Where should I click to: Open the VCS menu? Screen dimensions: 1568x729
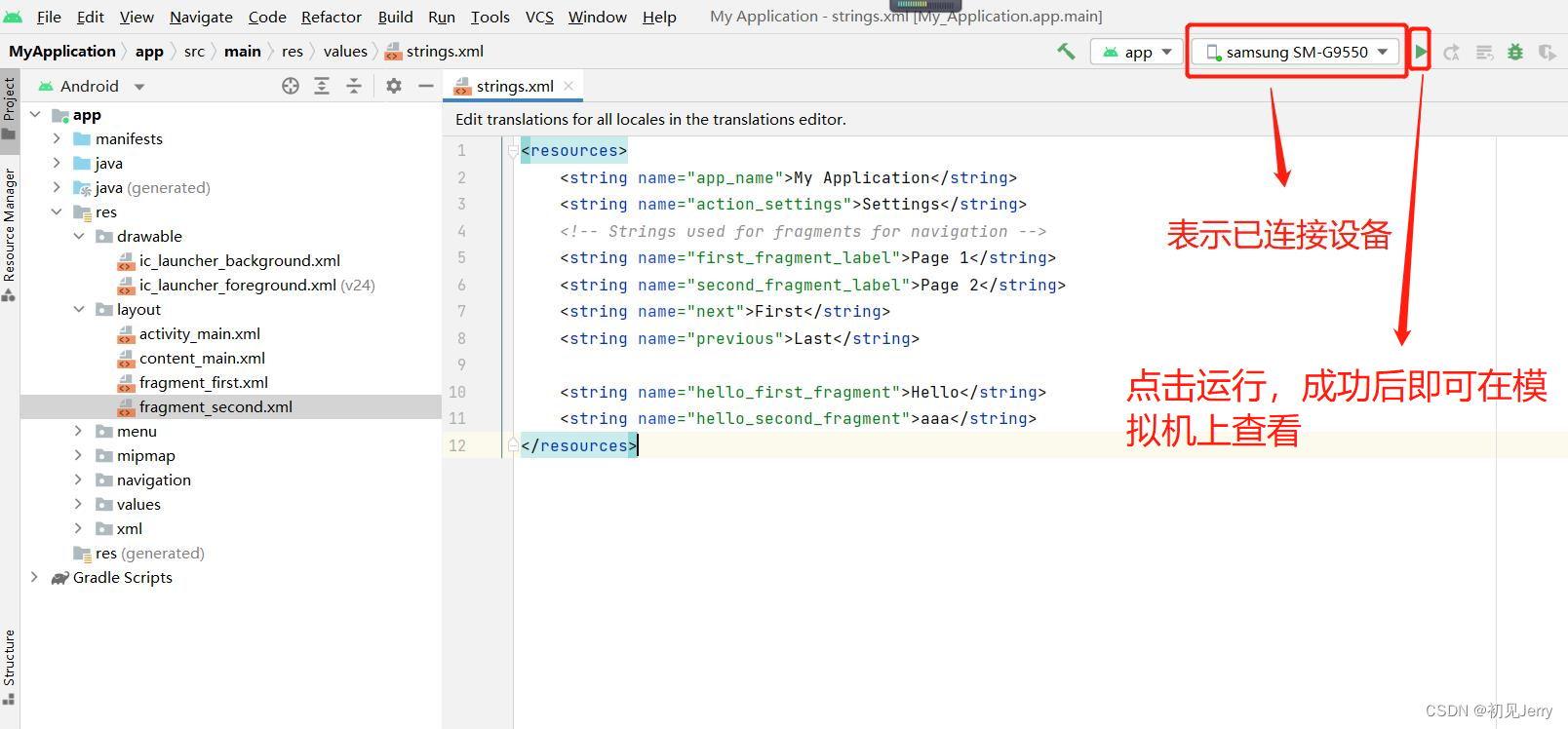coord(539,17)
